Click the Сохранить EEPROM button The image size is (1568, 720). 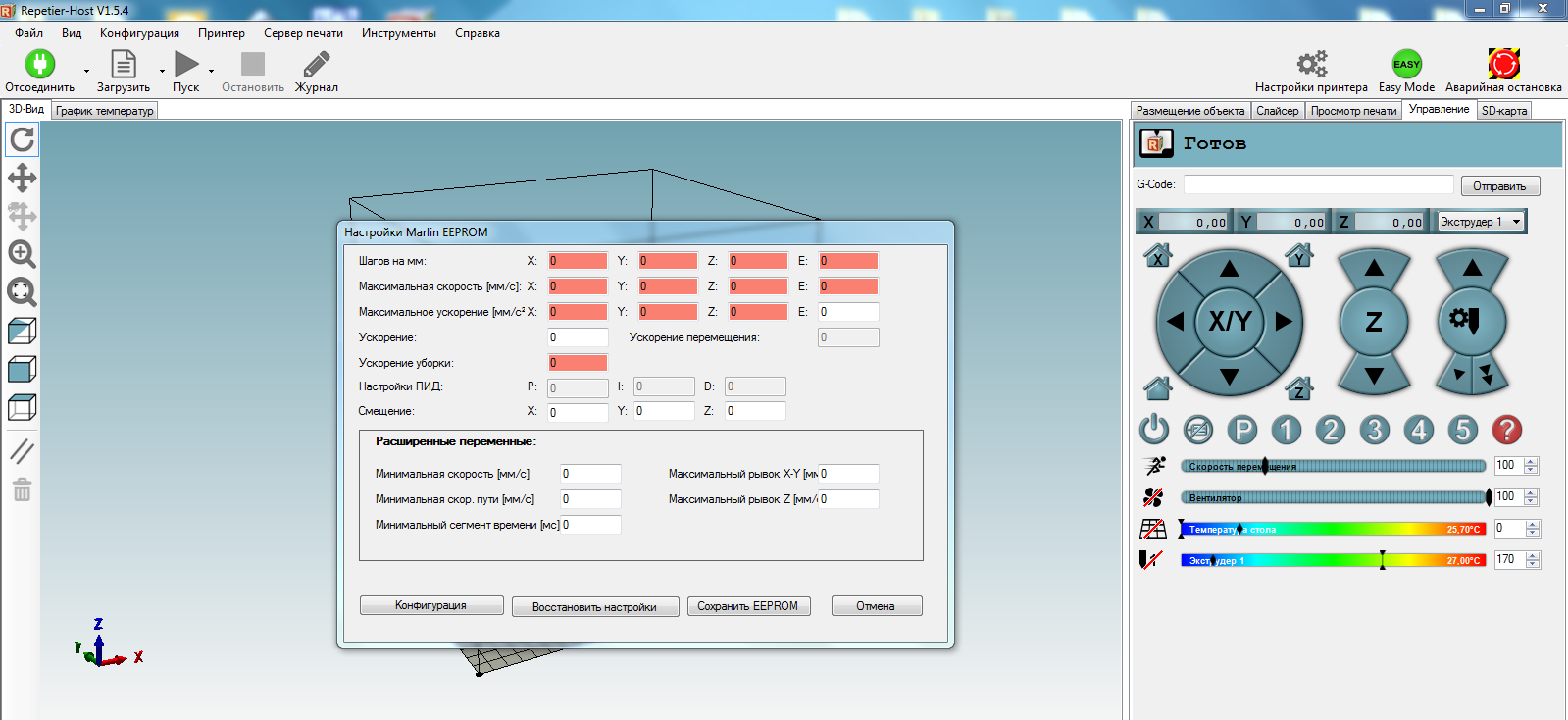[x=748, y=606]
